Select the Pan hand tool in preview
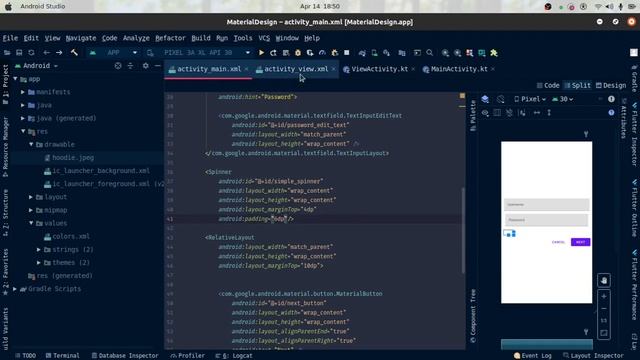 [604, 280]
